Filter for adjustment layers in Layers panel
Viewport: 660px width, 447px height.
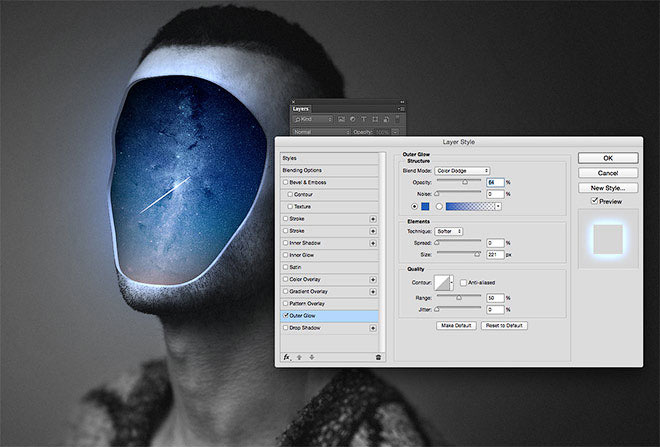coord(353,120)
